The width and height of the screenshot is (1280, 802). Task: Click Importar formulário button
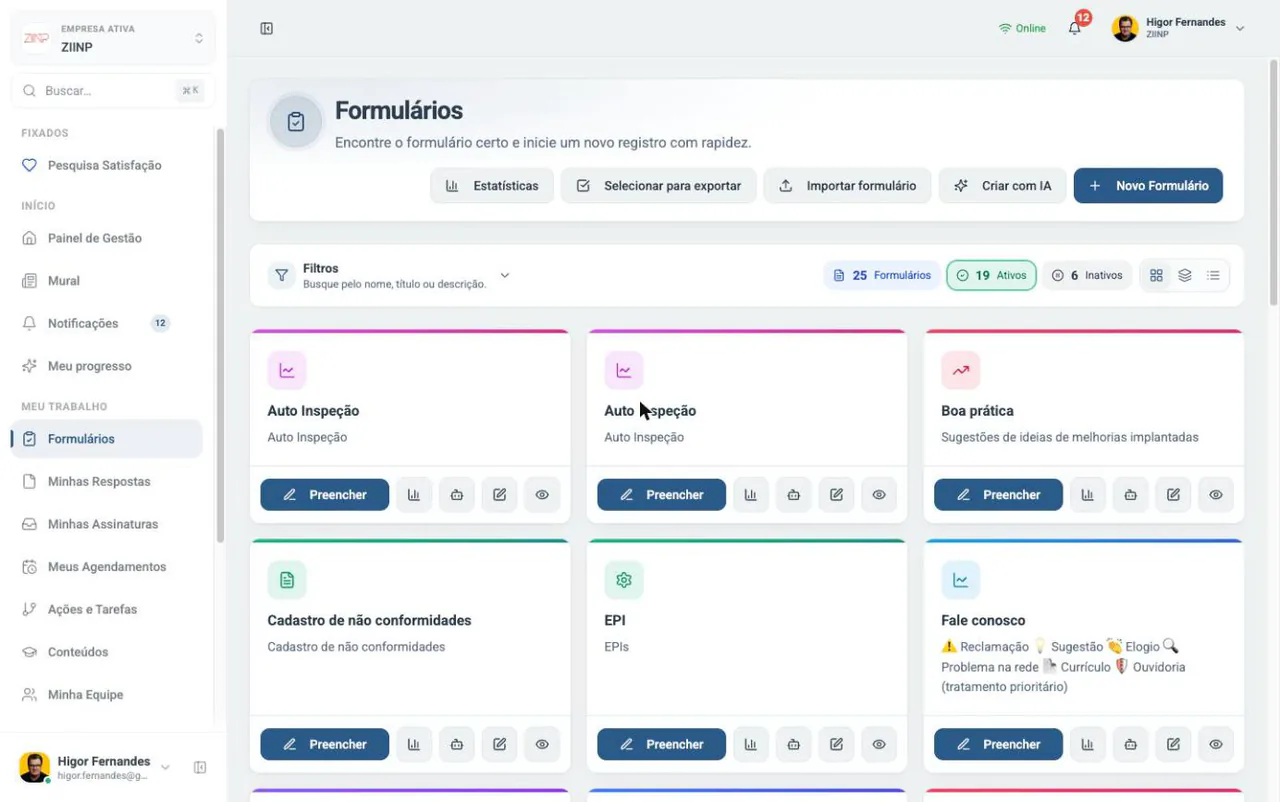coord(847,185)
